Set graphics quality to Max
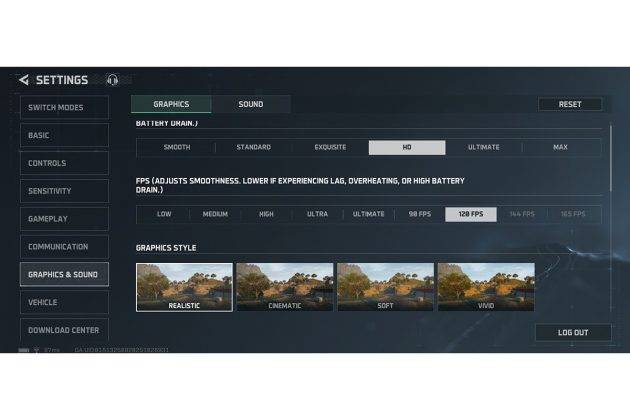630x420 pixels. pos(560,147)
